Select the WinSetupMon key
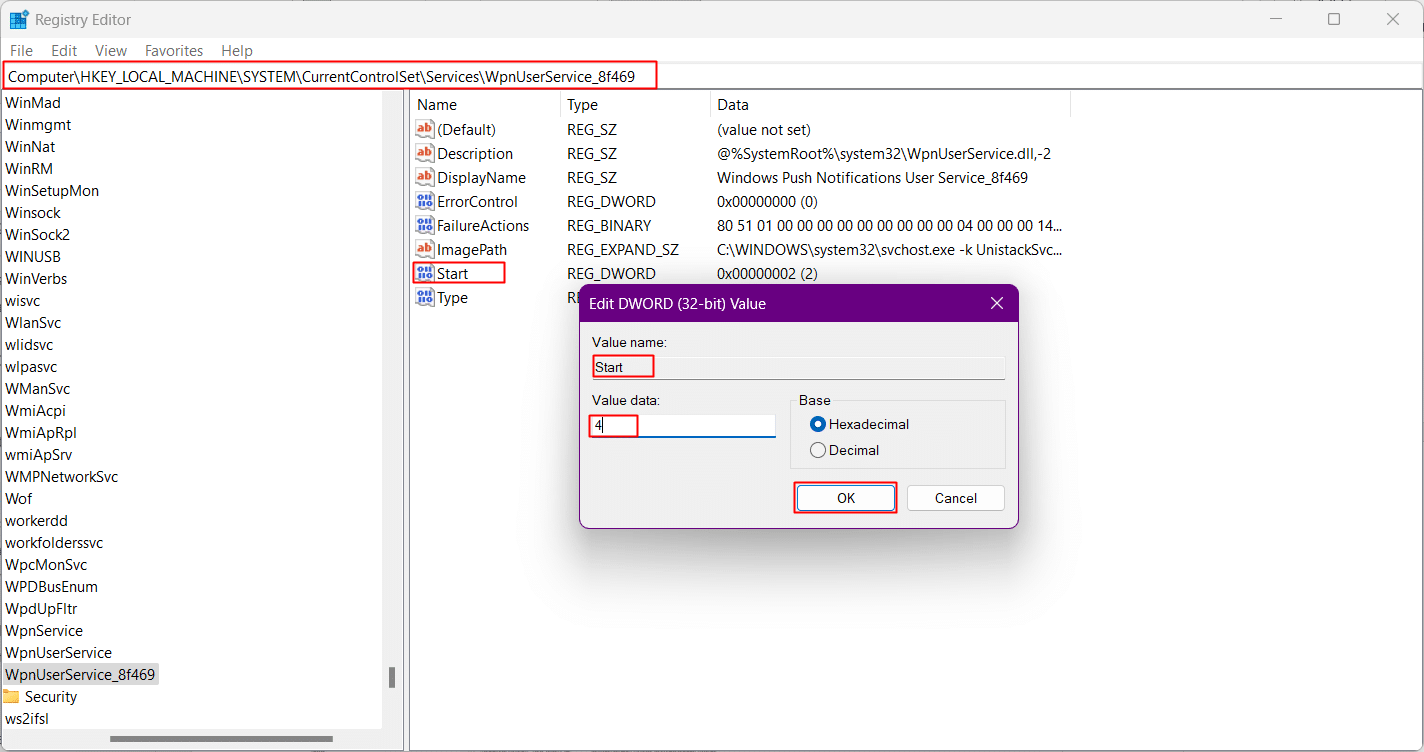This screenshot has width=1424, height=752. (x=52, y=190)
